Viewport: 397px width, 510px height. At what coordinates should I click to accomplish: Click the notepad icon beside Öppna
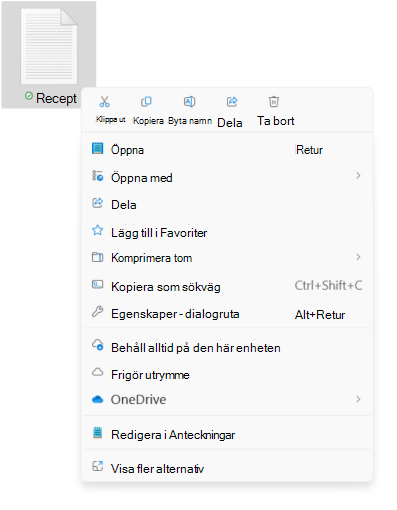click(x=97, y=148)
